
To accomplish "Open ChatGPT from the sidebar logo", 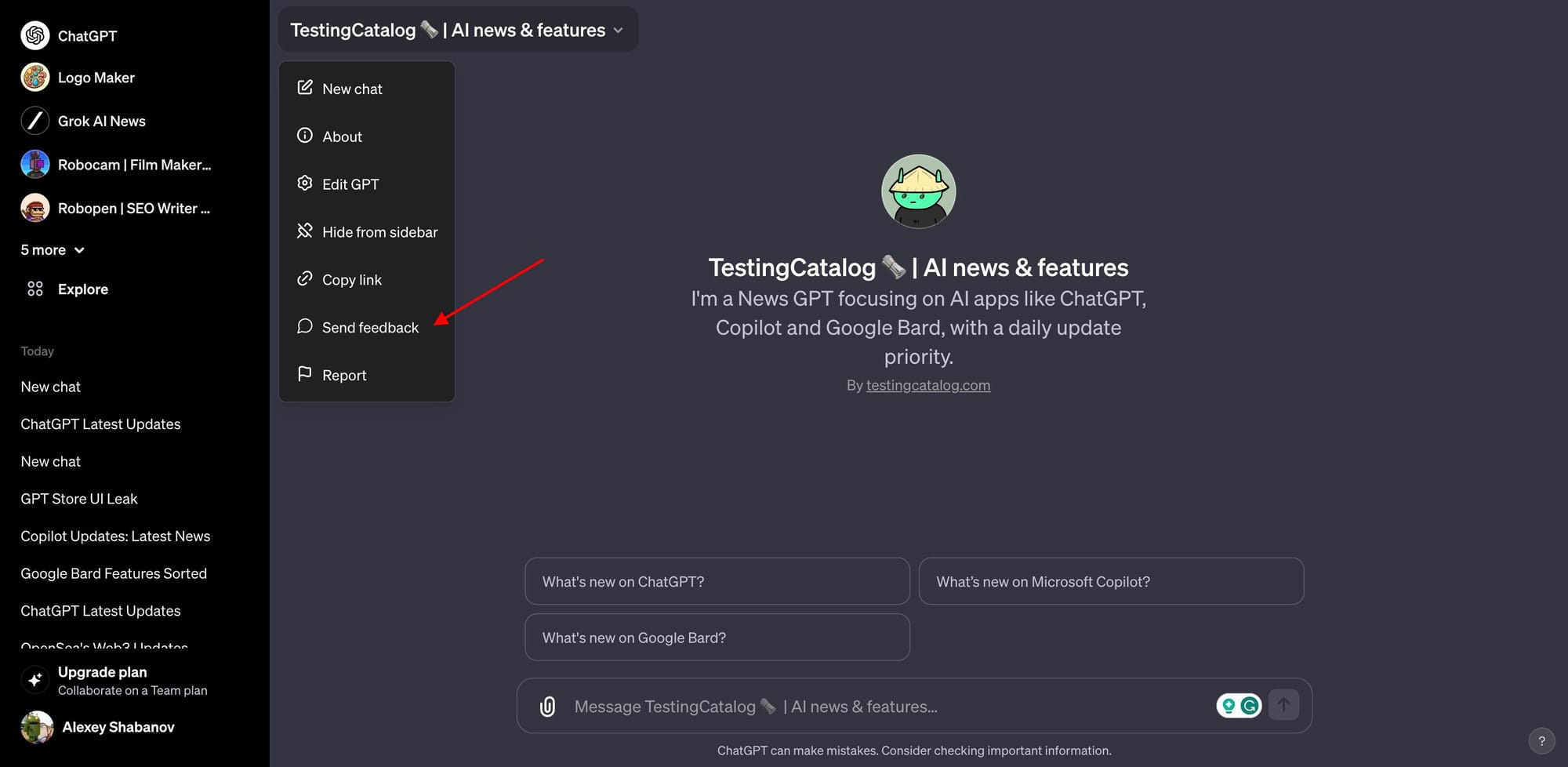I will (x=35, y=35).
